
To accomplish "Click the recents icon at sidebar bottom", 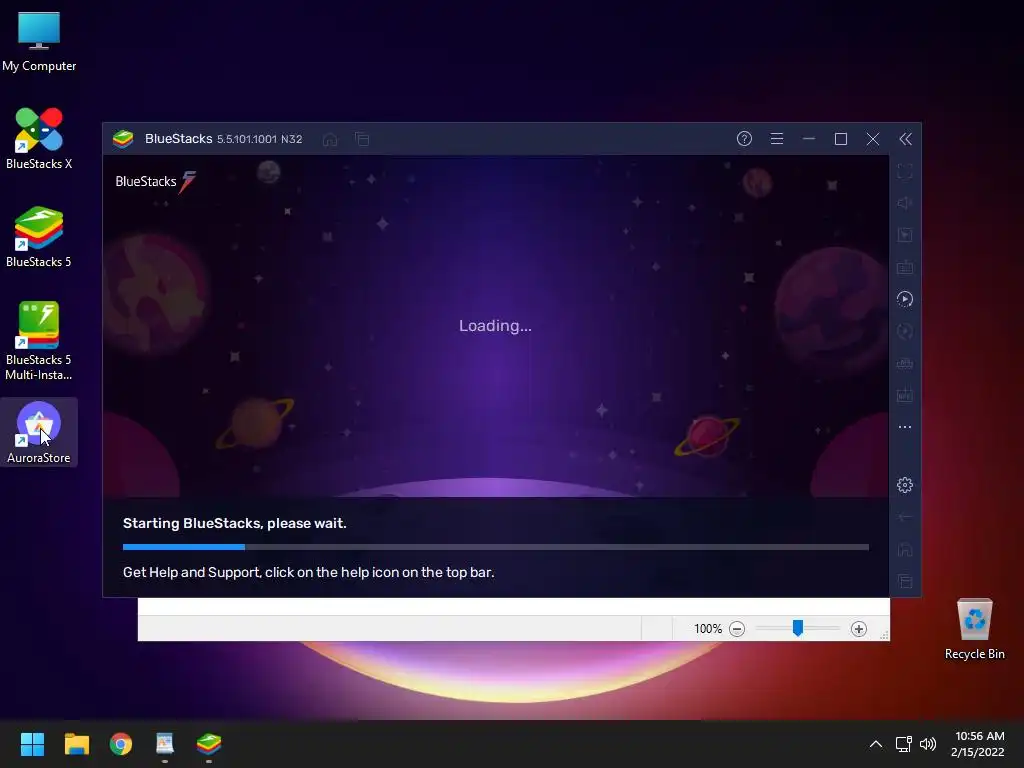I will [x=904, y=581].
